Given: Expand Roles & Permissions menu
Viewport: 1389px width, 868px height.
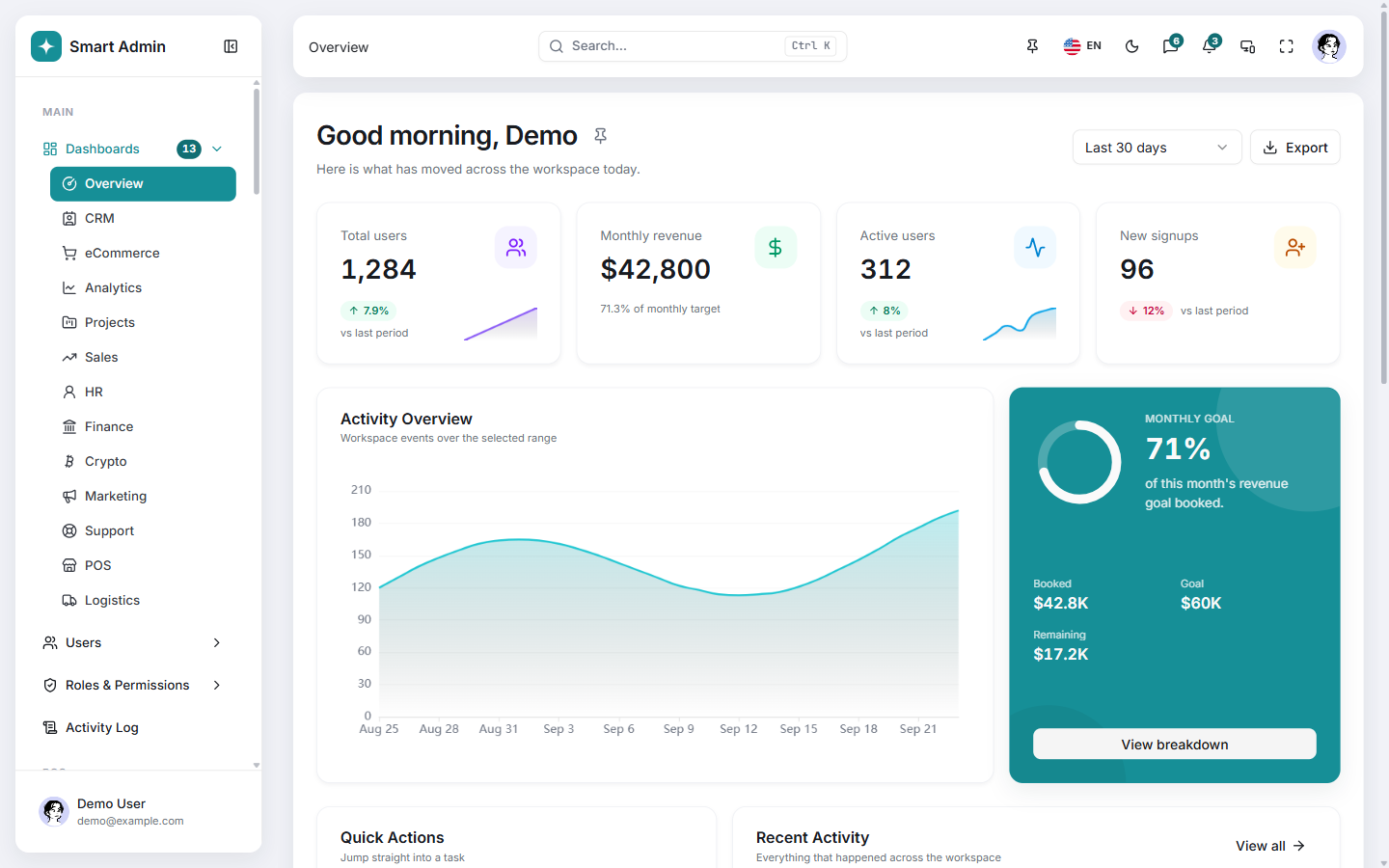Looking at the screenshot, I should [133, 685].
